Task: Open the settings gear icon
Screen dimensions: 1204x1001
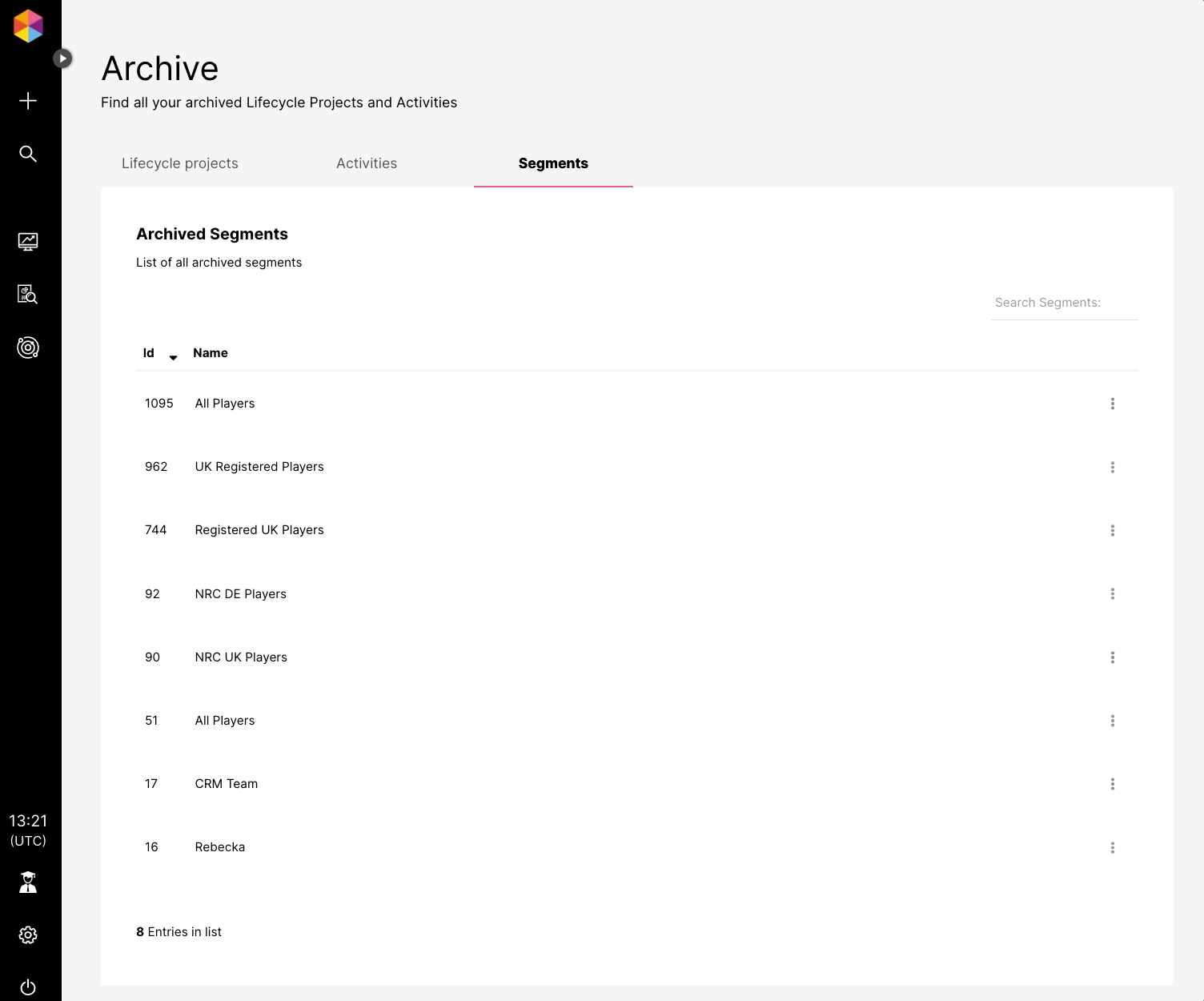Action: pos(28,935)
